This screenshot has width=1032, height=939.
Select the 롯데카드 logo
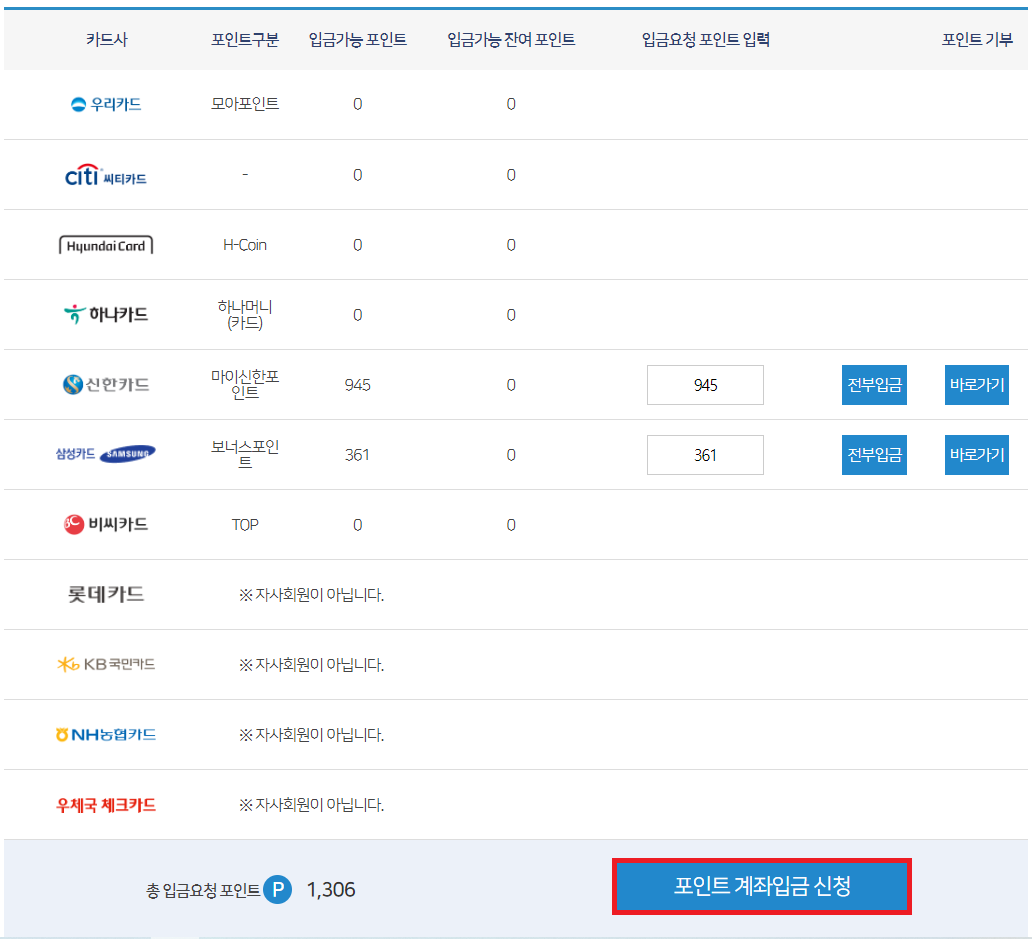click(104, 594)
